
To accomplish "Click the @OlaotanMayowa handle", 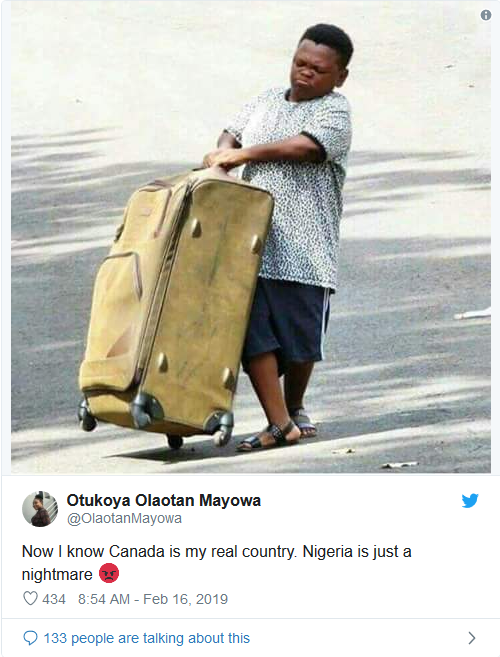I will pos(124,518).
